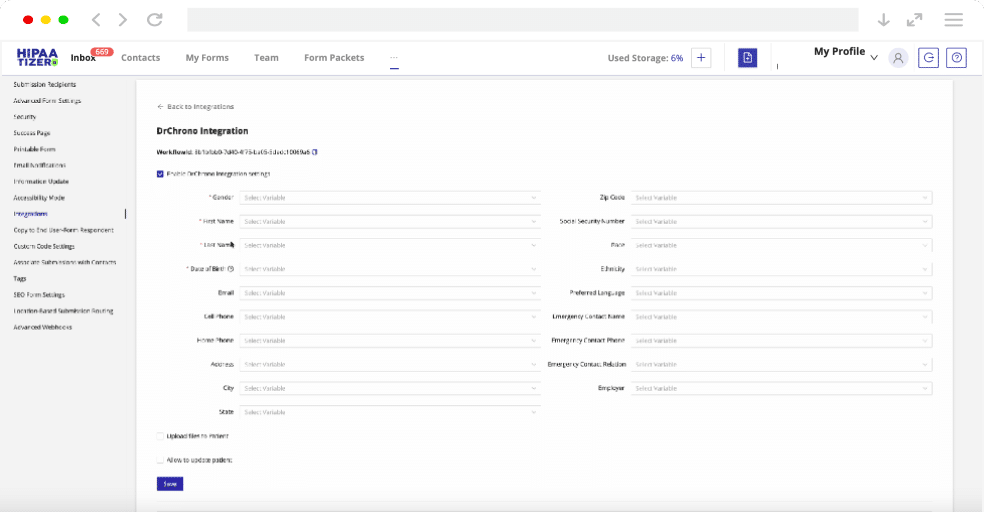Open the Social Security Number dropdown
This screenshot has height=512, width=984.
coord(781,221)
